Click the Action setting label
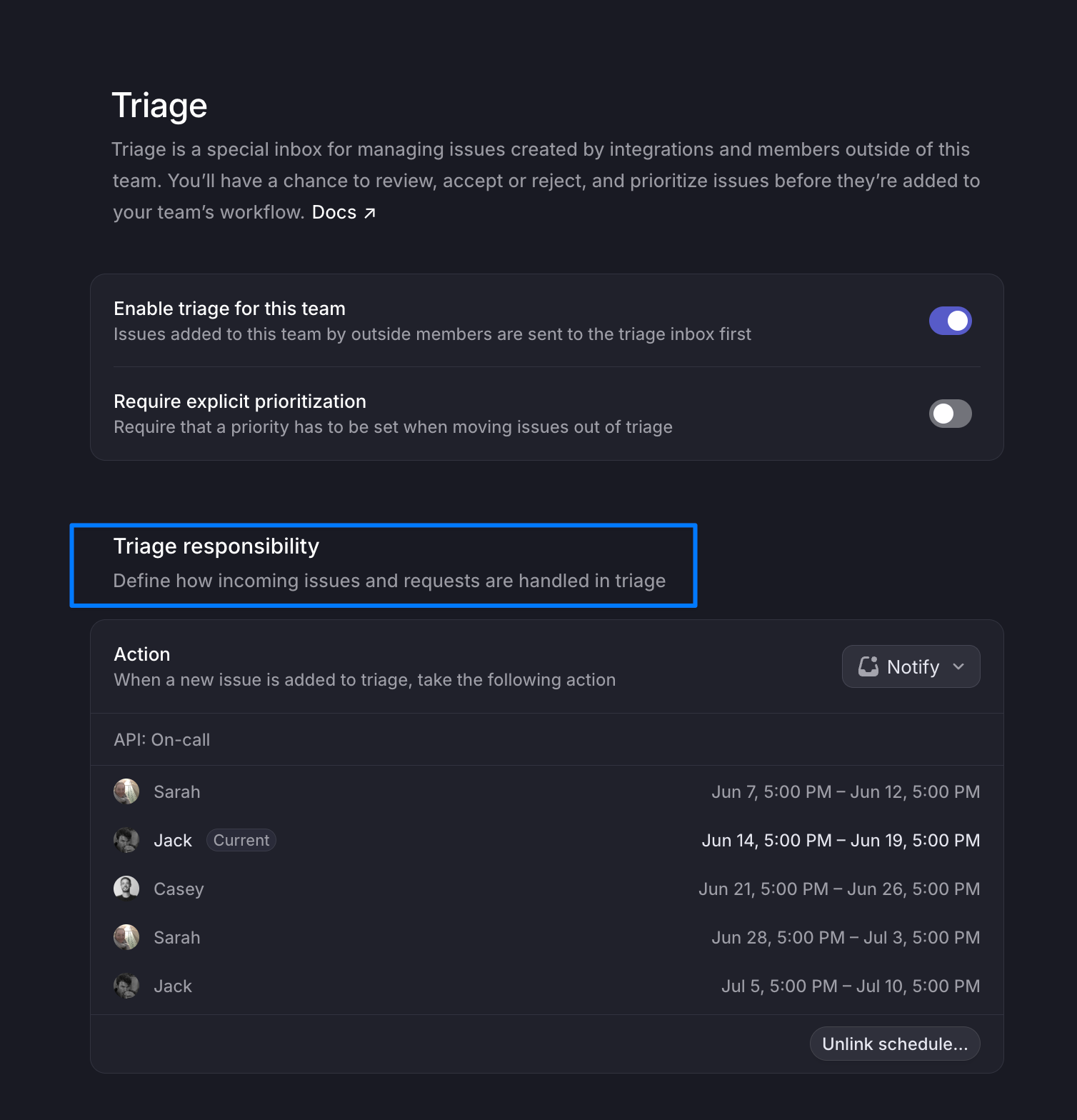Viewport: 1077px width, 1120px height. 142,654
